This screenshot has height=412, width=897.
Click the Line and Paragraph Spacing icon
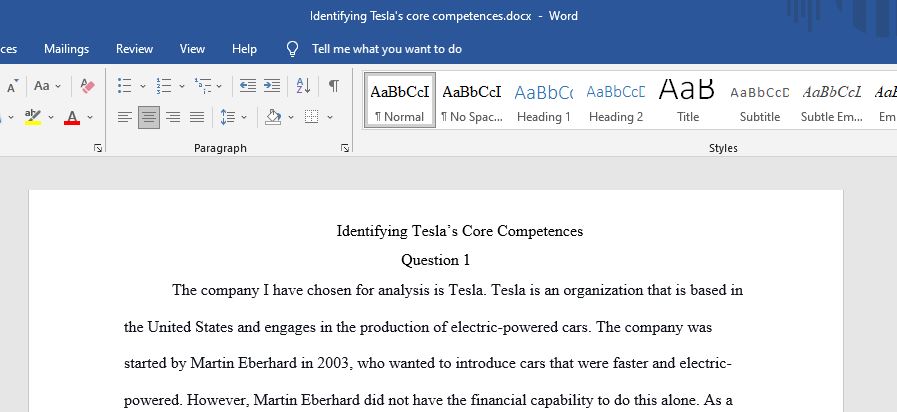click(x=228, y=117)
